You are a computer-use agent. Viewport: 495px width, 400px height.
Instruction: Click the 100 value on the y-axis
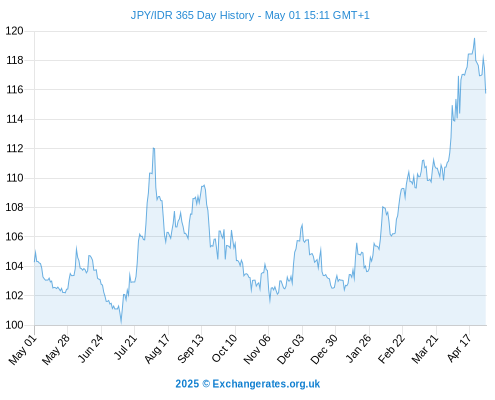15,325
